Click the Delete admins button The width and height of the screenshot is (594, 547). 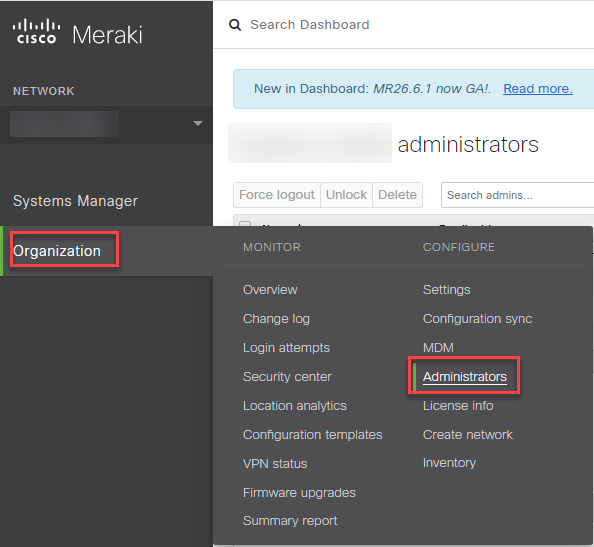(x=397, y=195)
